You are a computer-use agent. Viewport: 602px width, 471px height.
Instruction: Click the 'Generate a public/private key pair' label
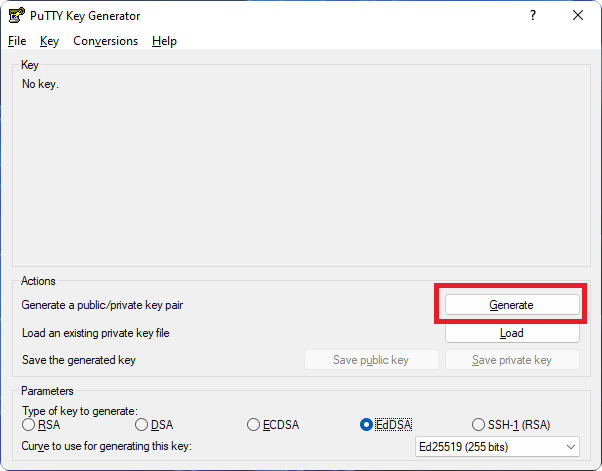[x=102, y=305]
